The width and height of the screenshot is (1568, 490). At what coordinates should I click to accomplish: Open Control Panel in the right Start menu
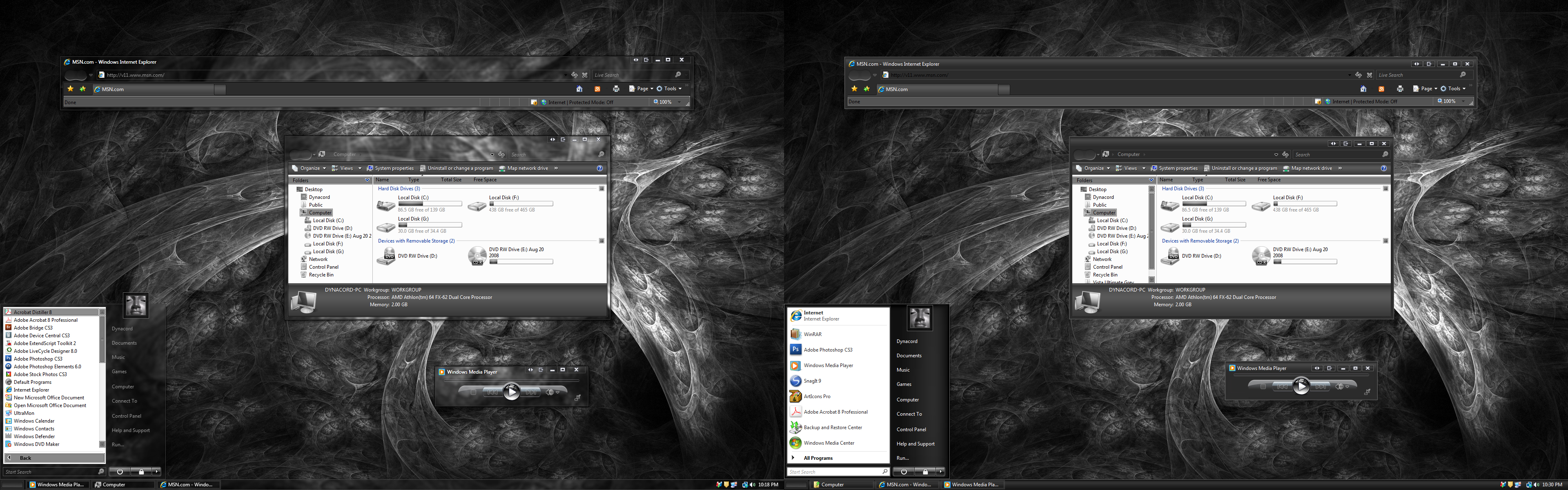[x=911, y=429]
